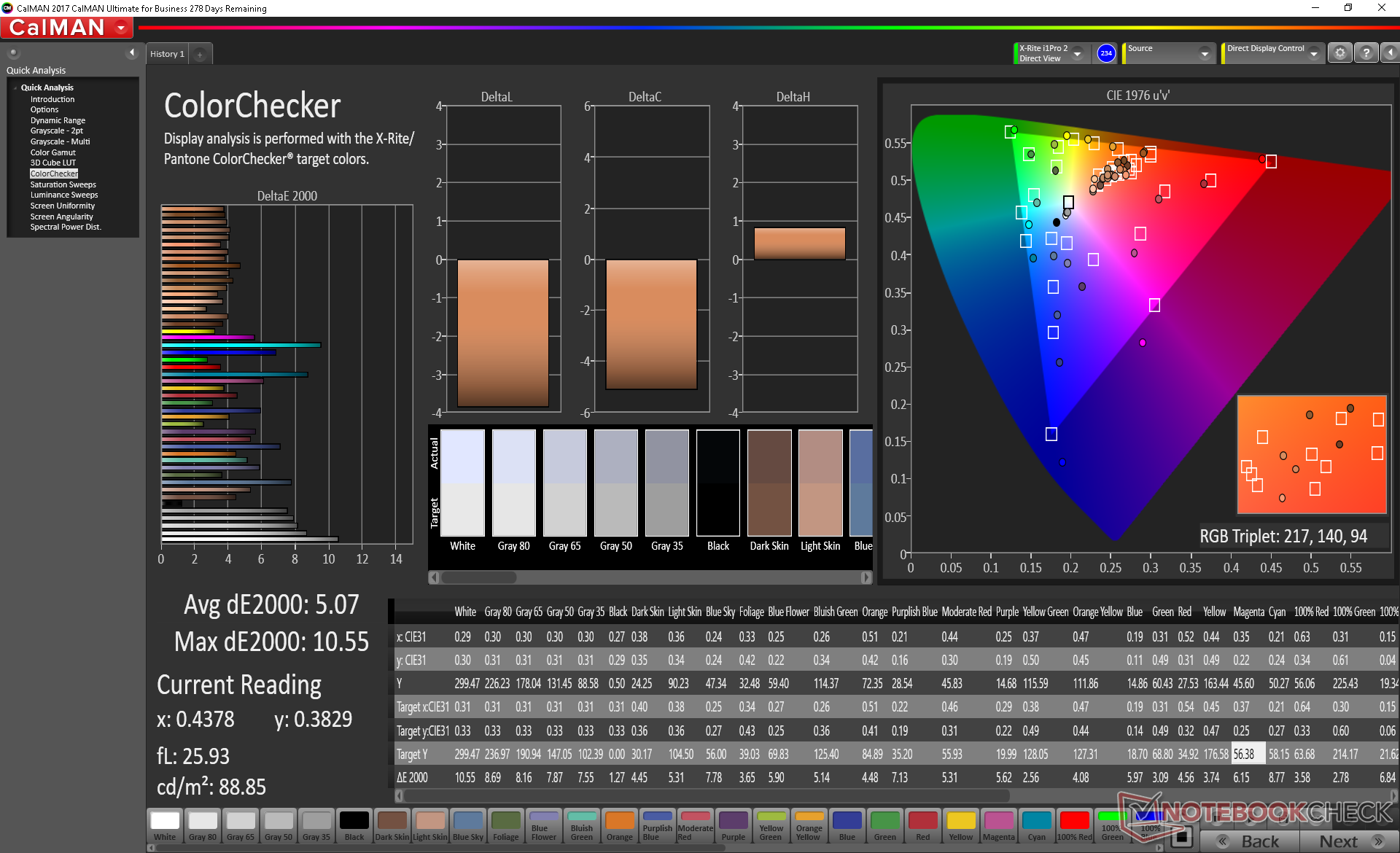
Task: Select the 100% Red patch button
Action: pos(1075,826)
